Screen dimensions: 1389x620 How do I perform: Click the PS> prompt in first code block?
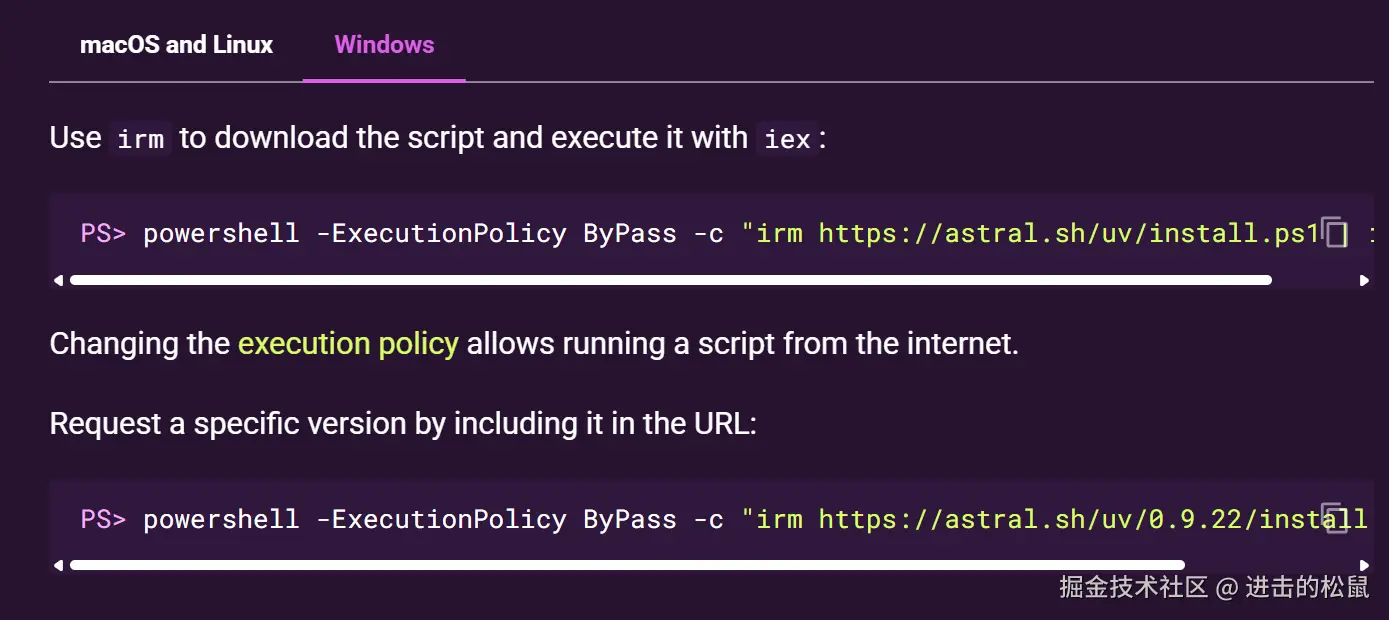pyautogui.click(x=103, y=234)
